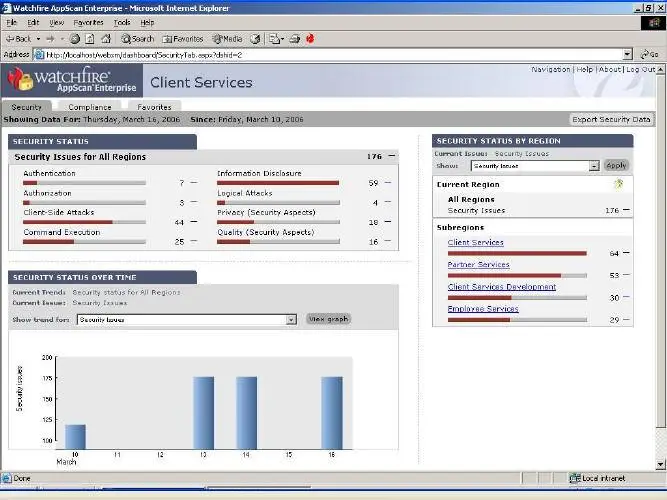The height and width of the screenshot is (500, 667).
Task: Click the Privacy (Security Aspects) label
Action: [266, 212]
